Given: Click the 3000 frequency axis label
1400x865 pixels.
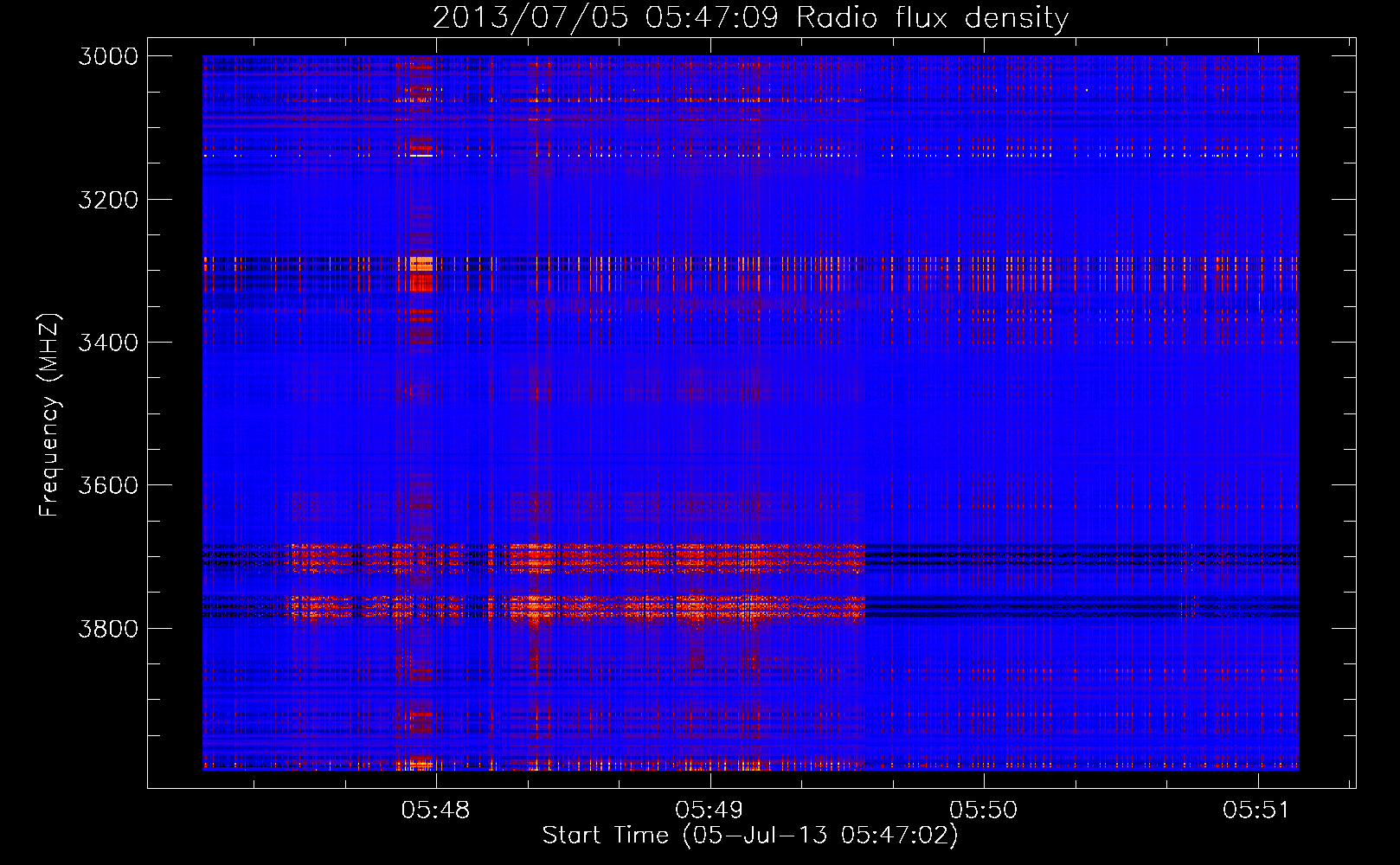Looking at the screenshot, I should tap(108, 56).
